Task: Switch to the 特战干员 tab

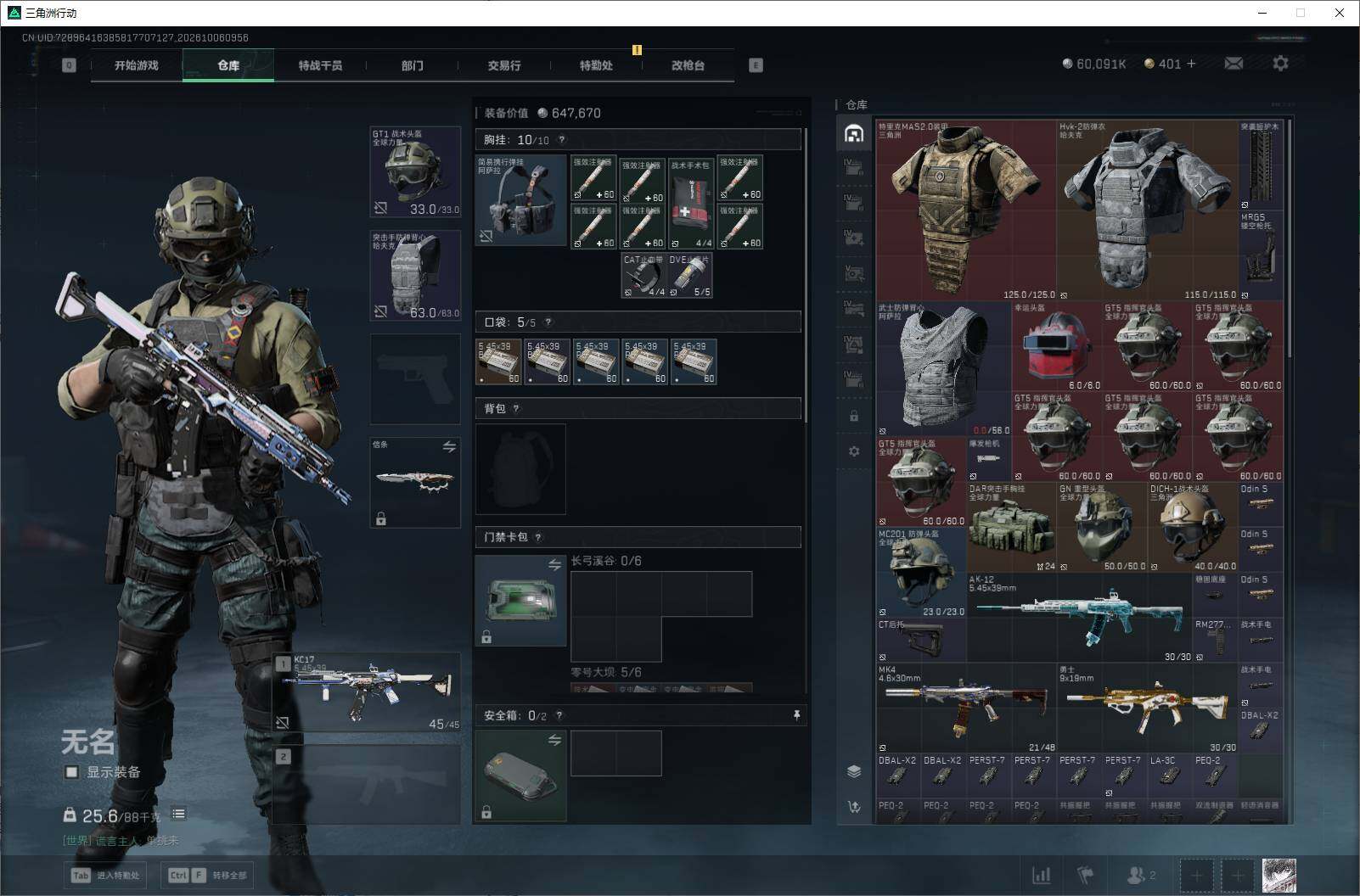Action: pos(320,65)
